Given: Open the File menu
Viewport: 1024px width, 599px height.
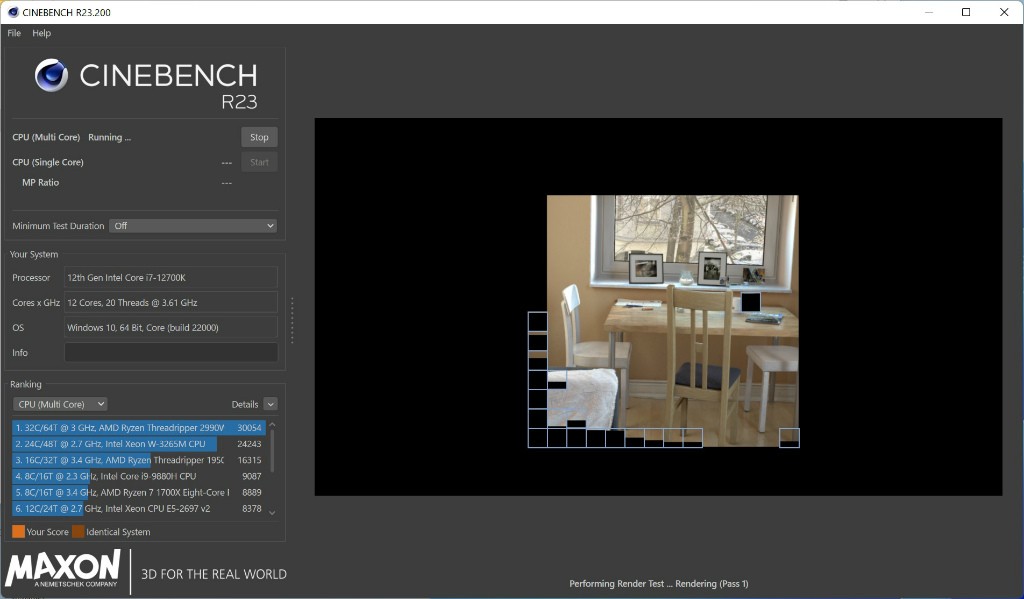Looking at the screenshot, I should (14, 33).
